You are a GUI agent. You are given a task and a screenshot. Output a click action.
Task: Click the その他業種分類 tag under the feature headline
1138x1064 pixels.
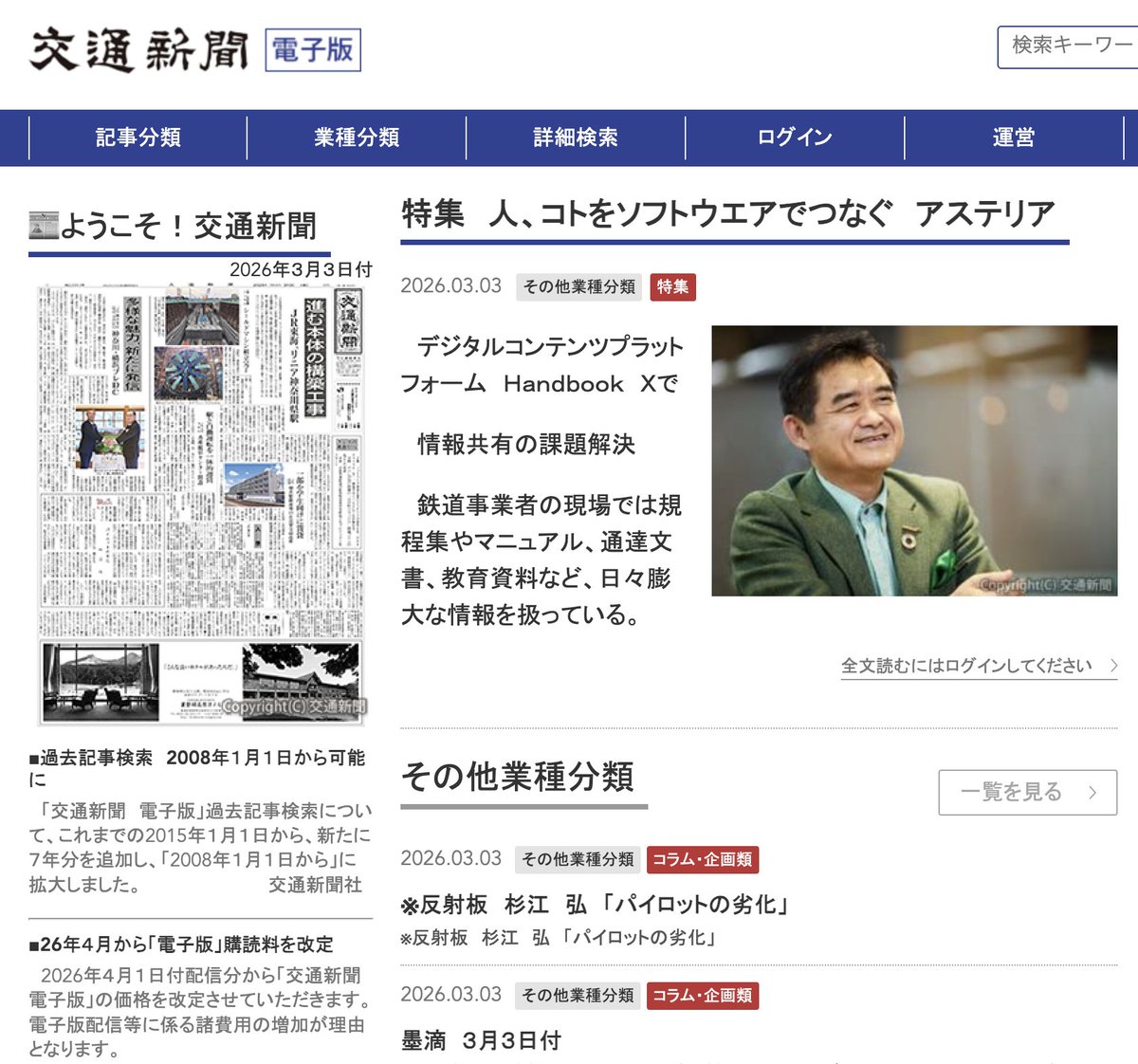coord(579,286)
